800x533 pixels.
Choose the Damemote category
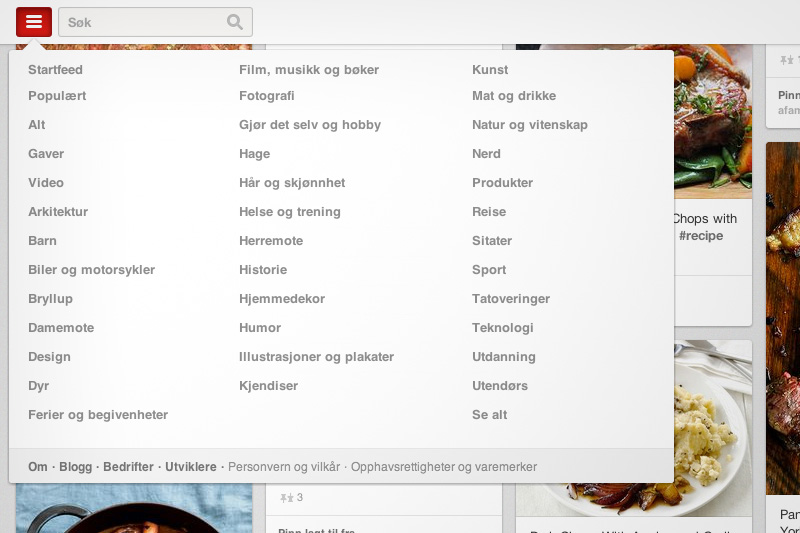[61, 328]
